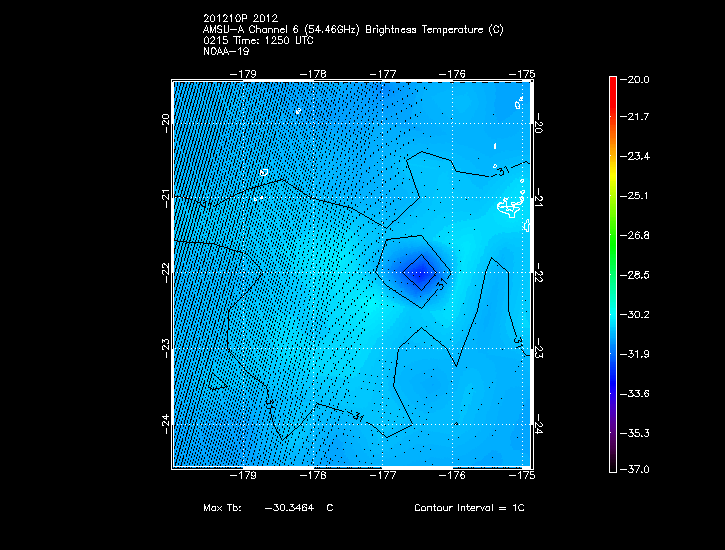The image size is (725, 550).
Task: Click the -30.3464 maximum temperature value
Action: point(289,508)
